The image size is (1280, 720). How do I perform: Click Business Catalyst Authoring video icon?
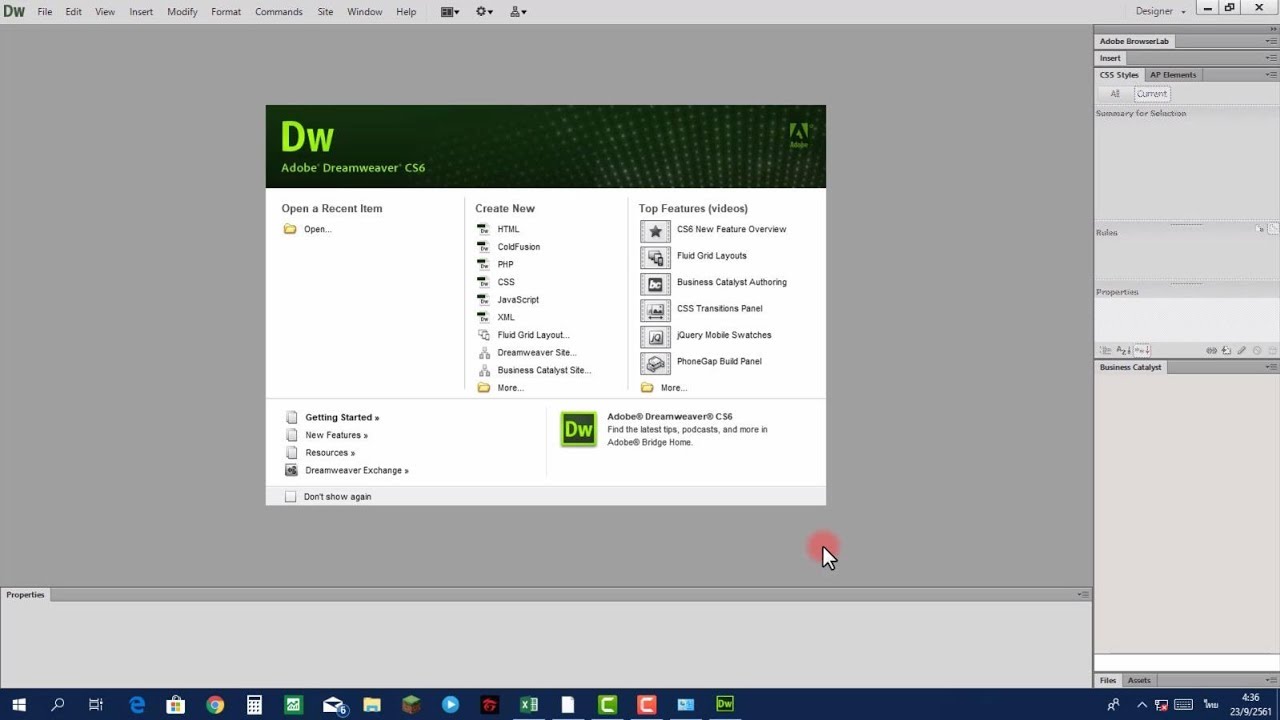click(655, 283)
